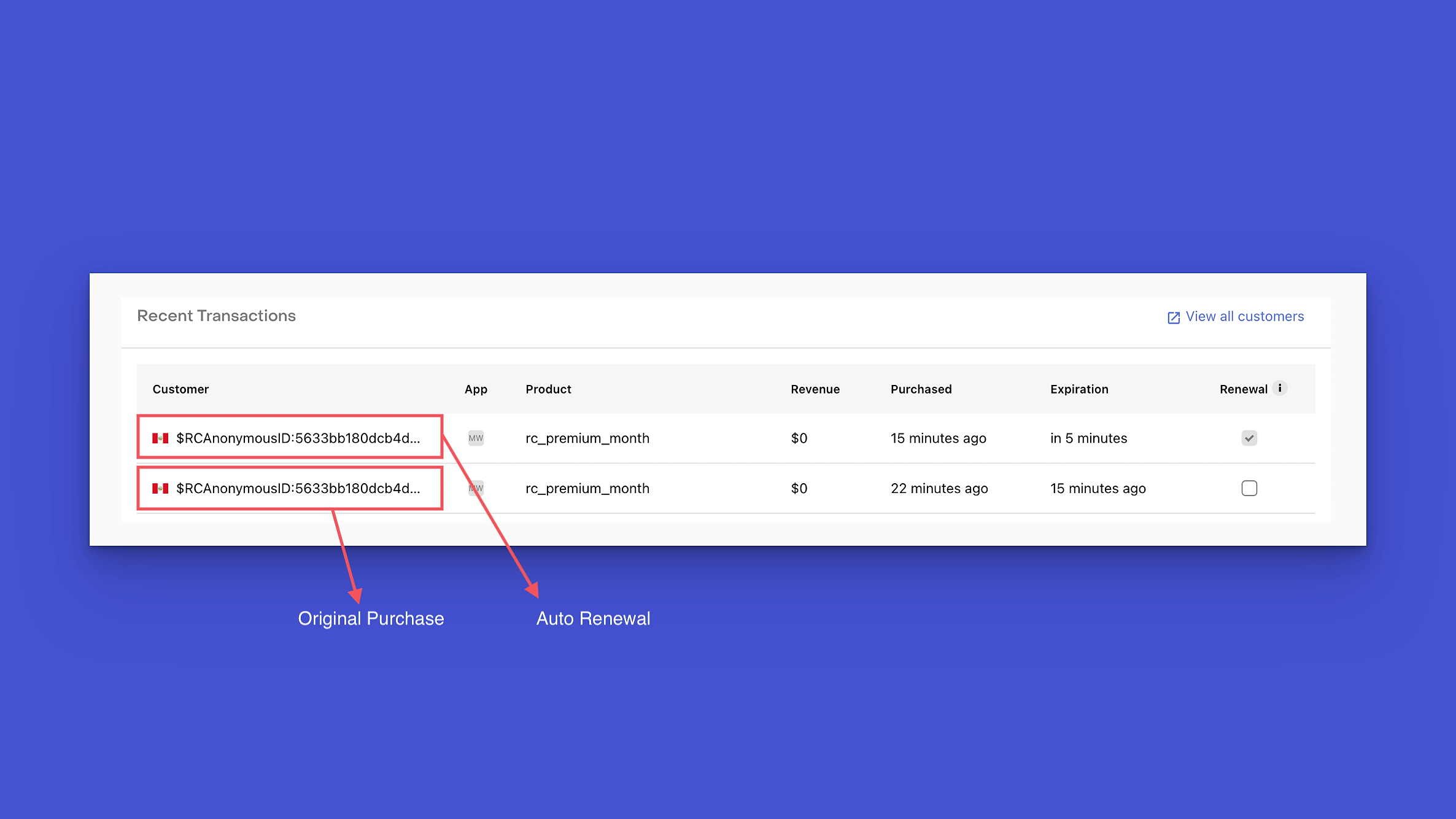
Task: Open the customer ID expiring in 5 minutes
Action: [x=298, y=438]
